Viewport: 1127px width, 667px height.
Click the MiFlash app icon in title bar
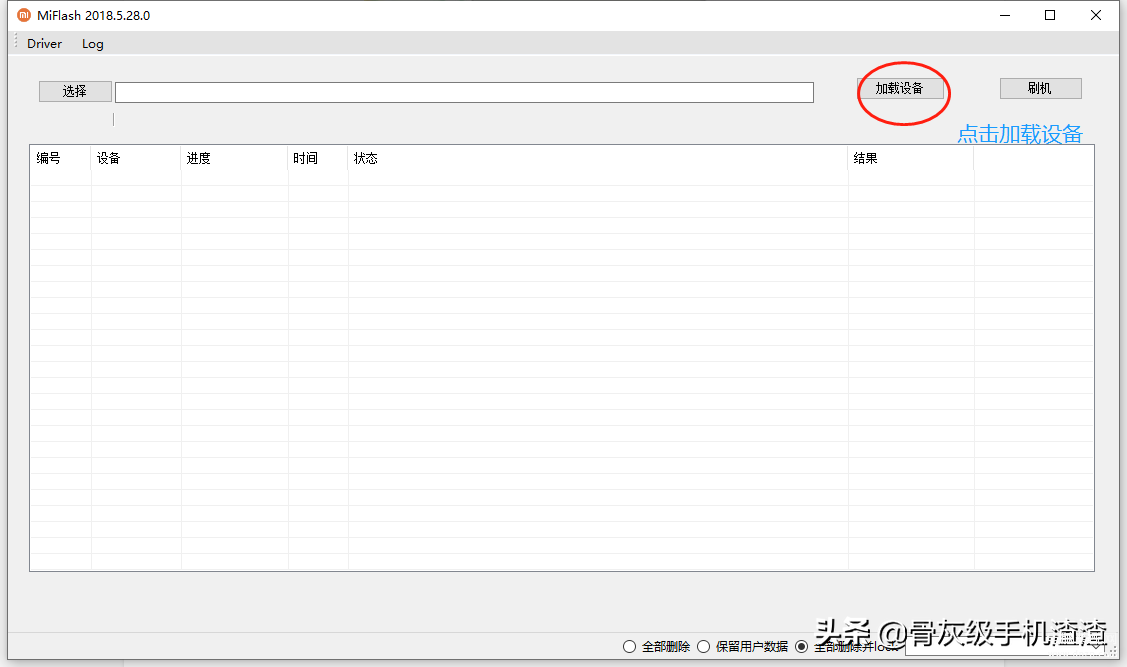point(24,15)
